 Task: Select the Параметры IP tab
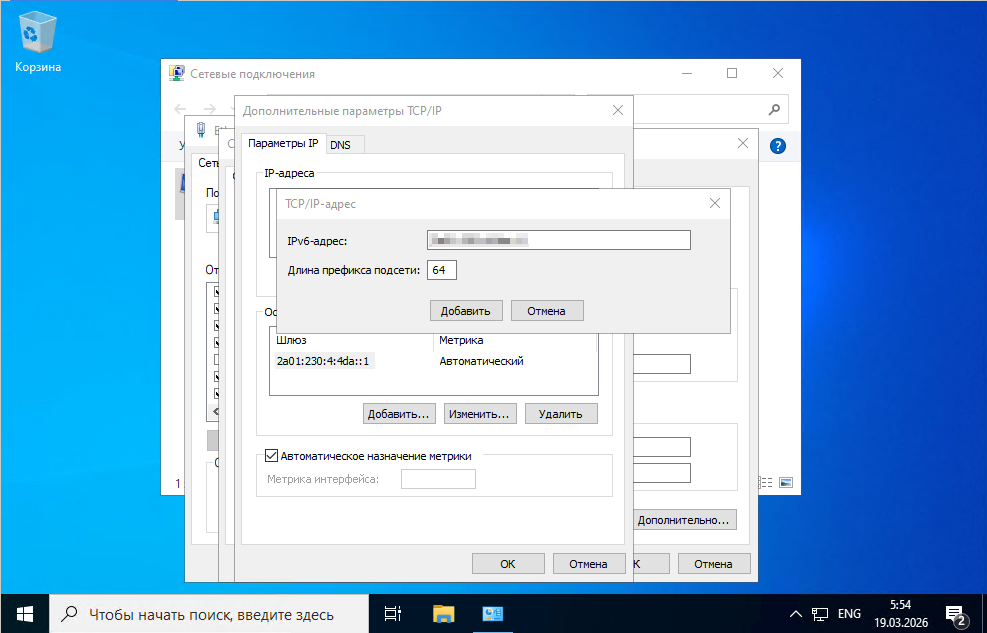point(283,144)
